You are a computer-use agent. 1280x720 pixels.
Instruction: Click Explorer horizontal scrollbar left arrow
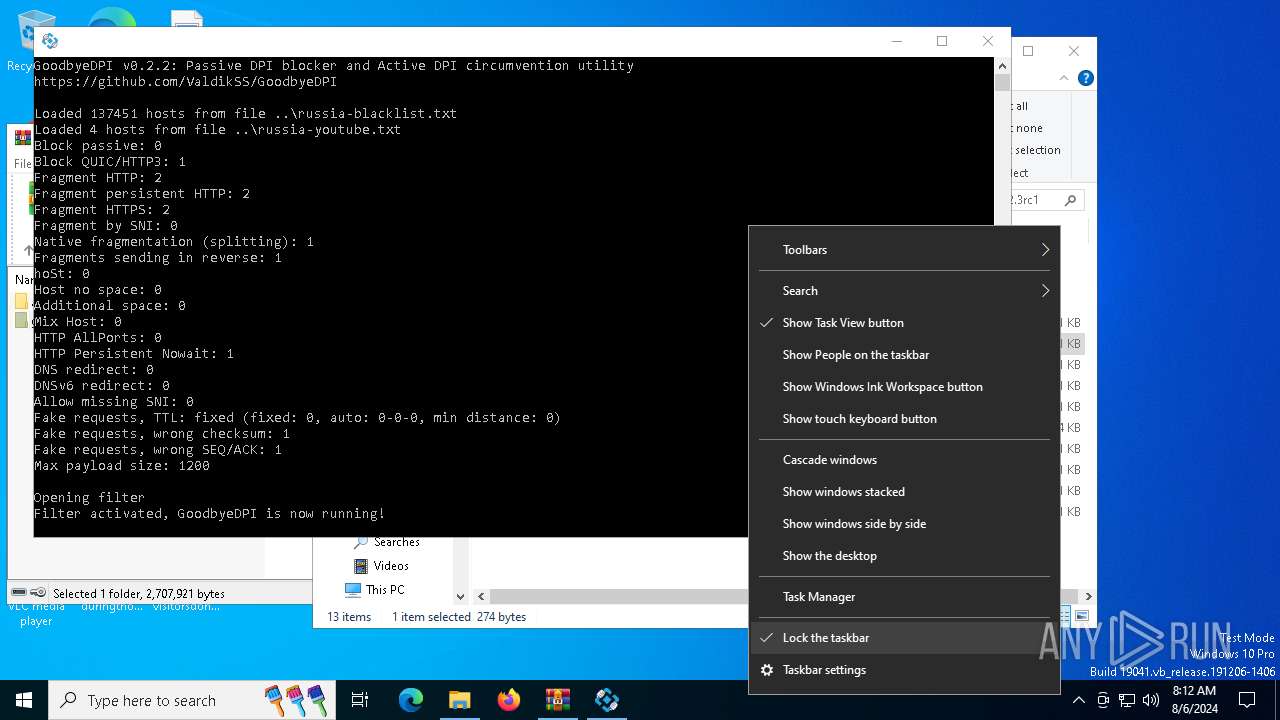pos(481,596)
